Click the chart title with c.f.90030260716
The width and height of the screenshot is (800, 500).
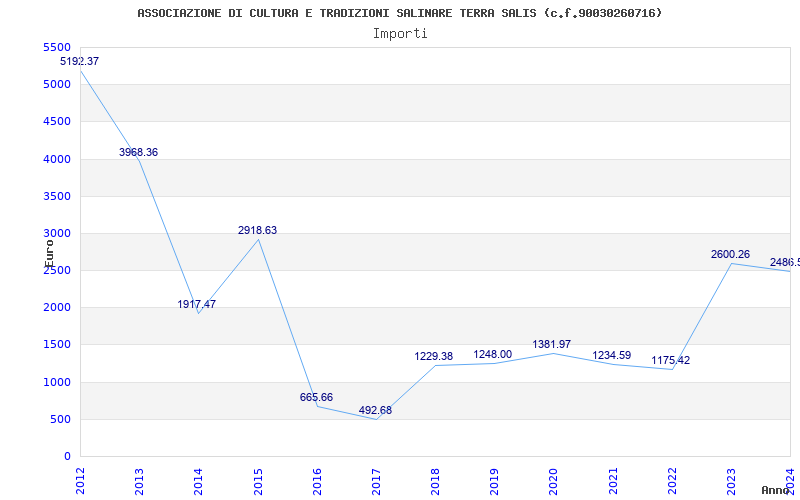point(399,13)
